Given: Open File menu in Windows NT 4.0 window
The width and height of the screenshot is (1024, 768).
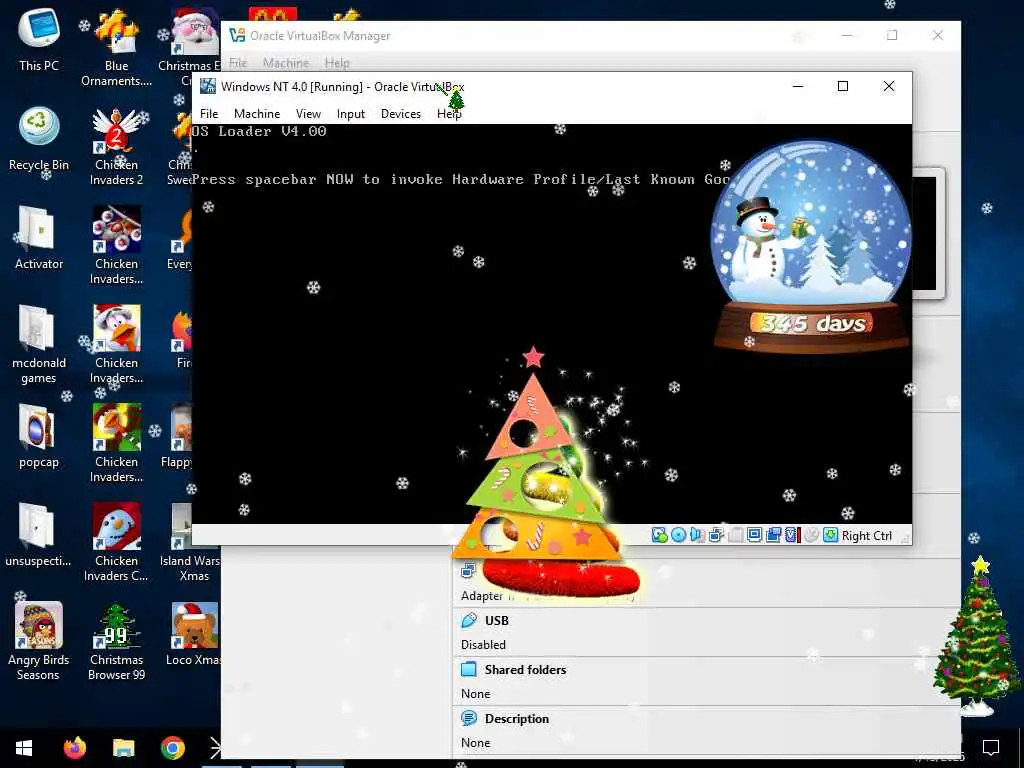Looking at the screenshot, I should pos(209,114).
